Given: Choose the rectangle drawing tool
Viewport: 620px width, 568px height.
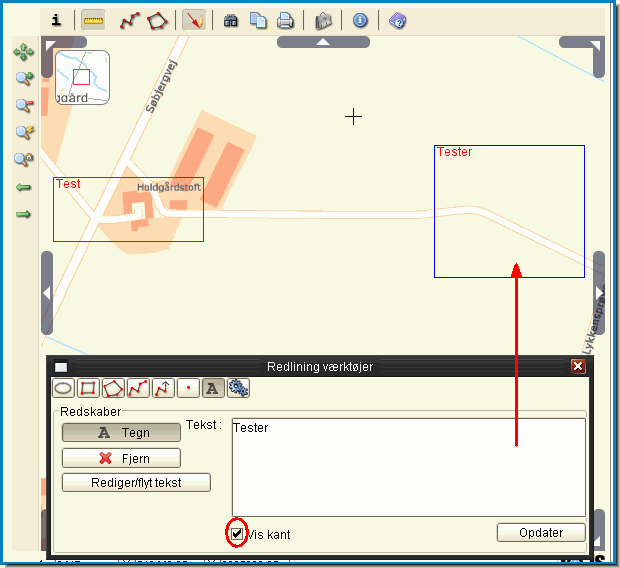Looking at the screenshot, I should click(x=87, y=388).
